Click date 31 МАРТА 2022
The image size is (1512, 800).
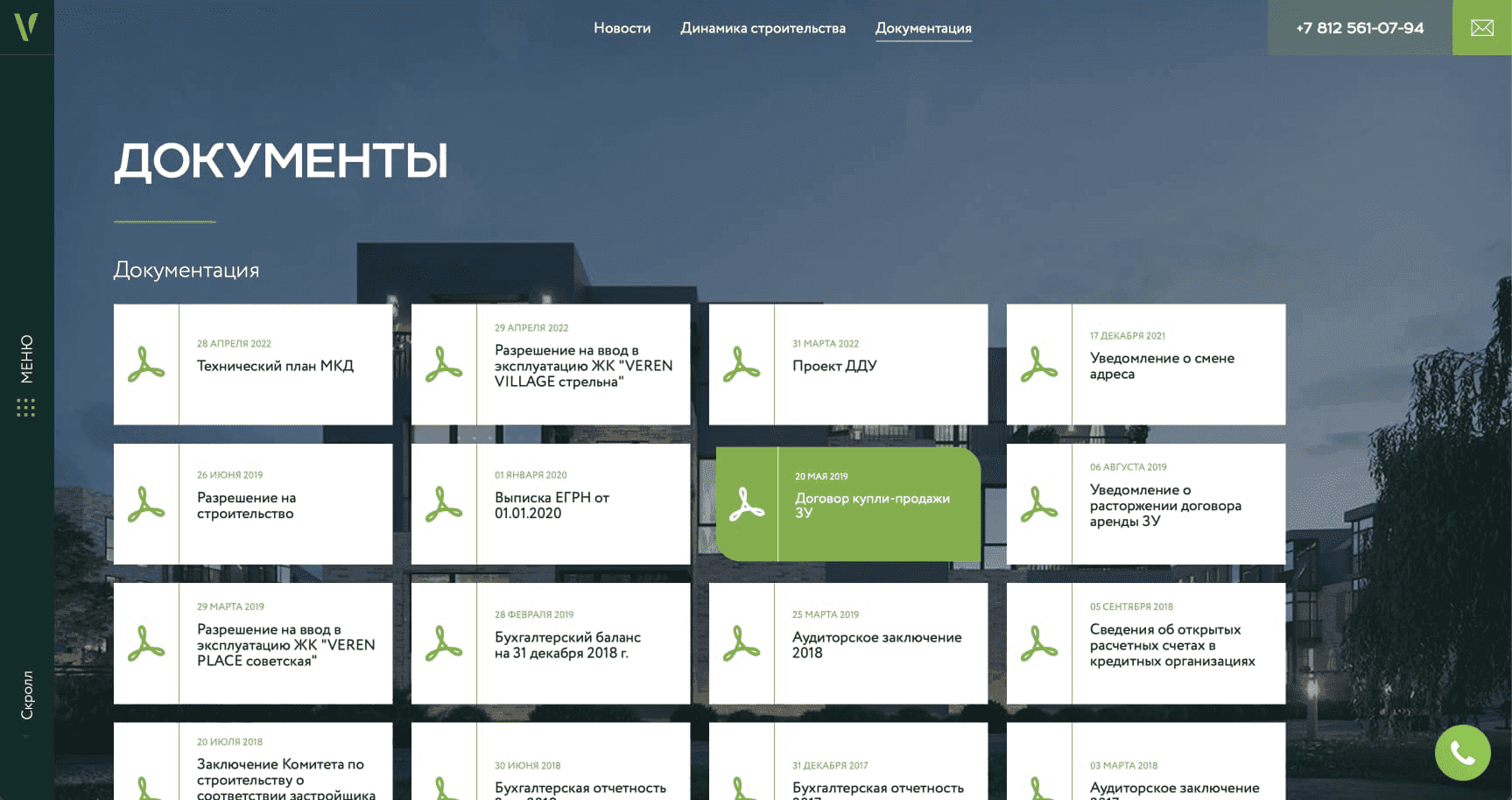coord(826,344)
